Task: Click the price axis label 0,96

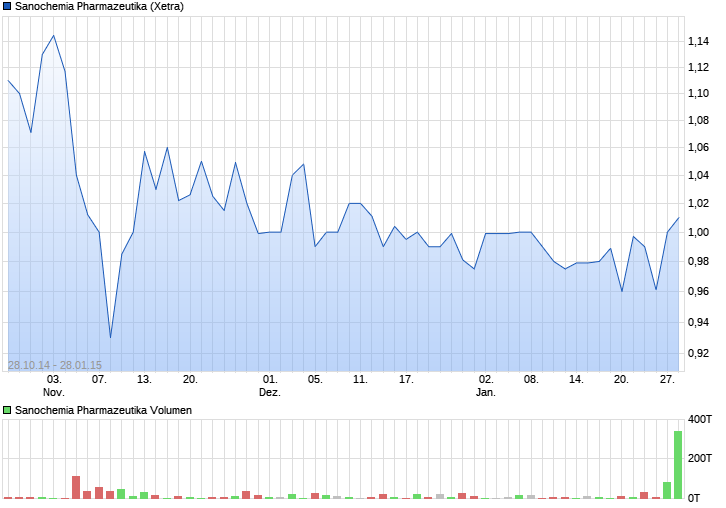Action: click(x=698, y=291)
